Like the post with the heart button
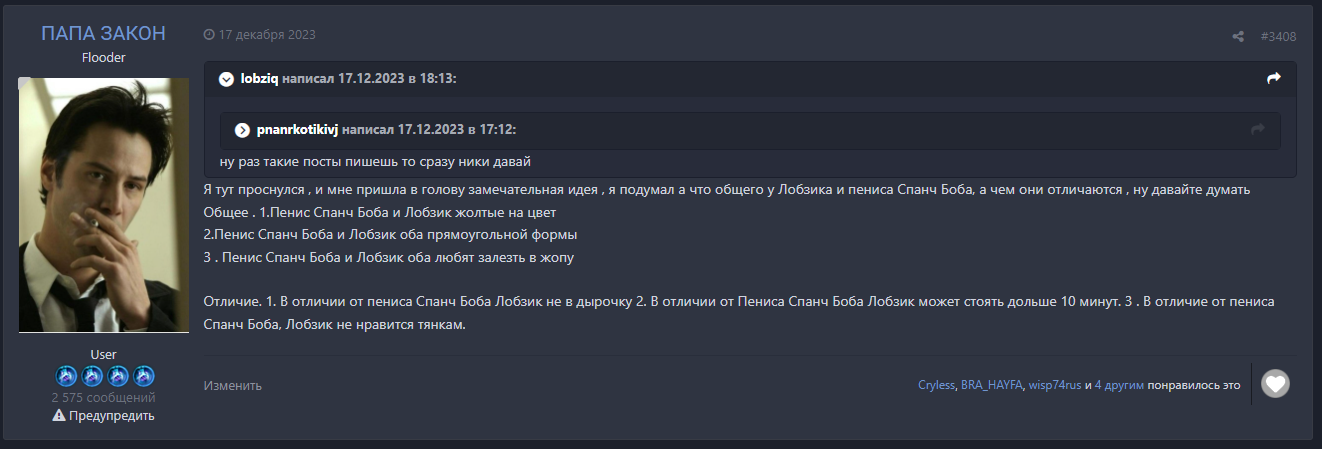Viewport: 1322px width, 449px height. coord(1275,384)
